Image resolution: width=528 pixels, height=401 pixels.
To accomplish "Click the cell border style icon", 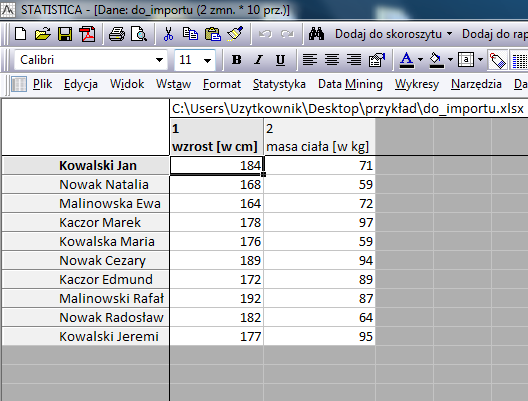I will coord(466,60).
